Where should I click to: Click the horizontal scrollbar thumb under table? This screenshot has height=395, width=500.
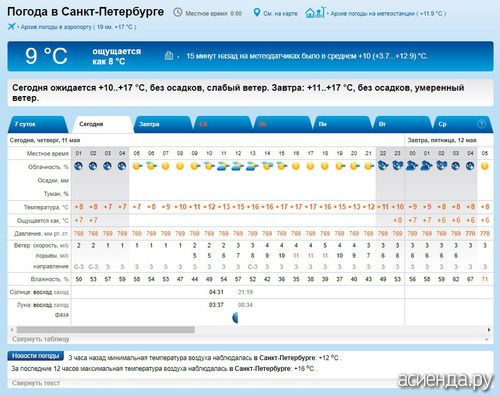[106, 330]
